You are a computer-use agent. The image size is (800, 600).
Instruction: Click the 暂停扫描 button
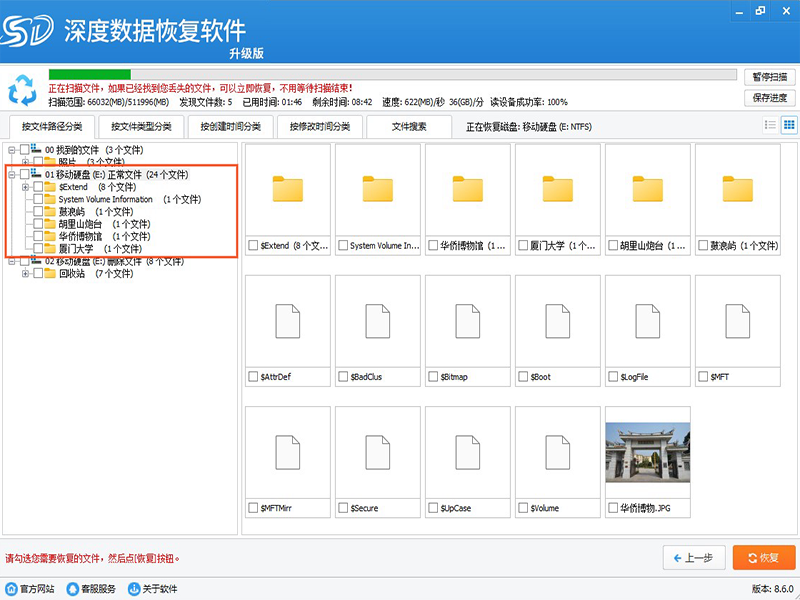(770, 76)
